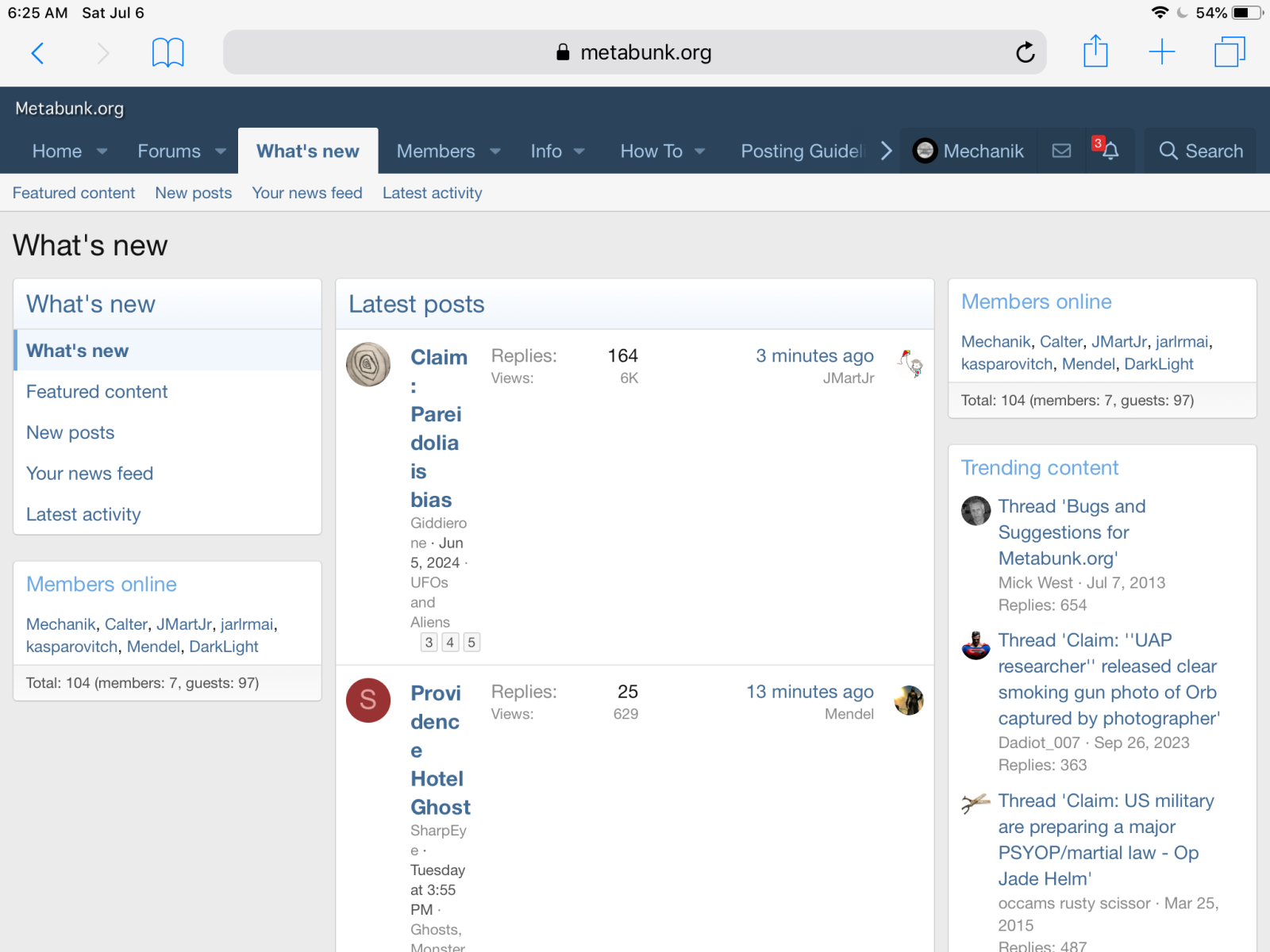Reload the metabunk.org page
1270x952 pixels.
[x=1025, y=53]
